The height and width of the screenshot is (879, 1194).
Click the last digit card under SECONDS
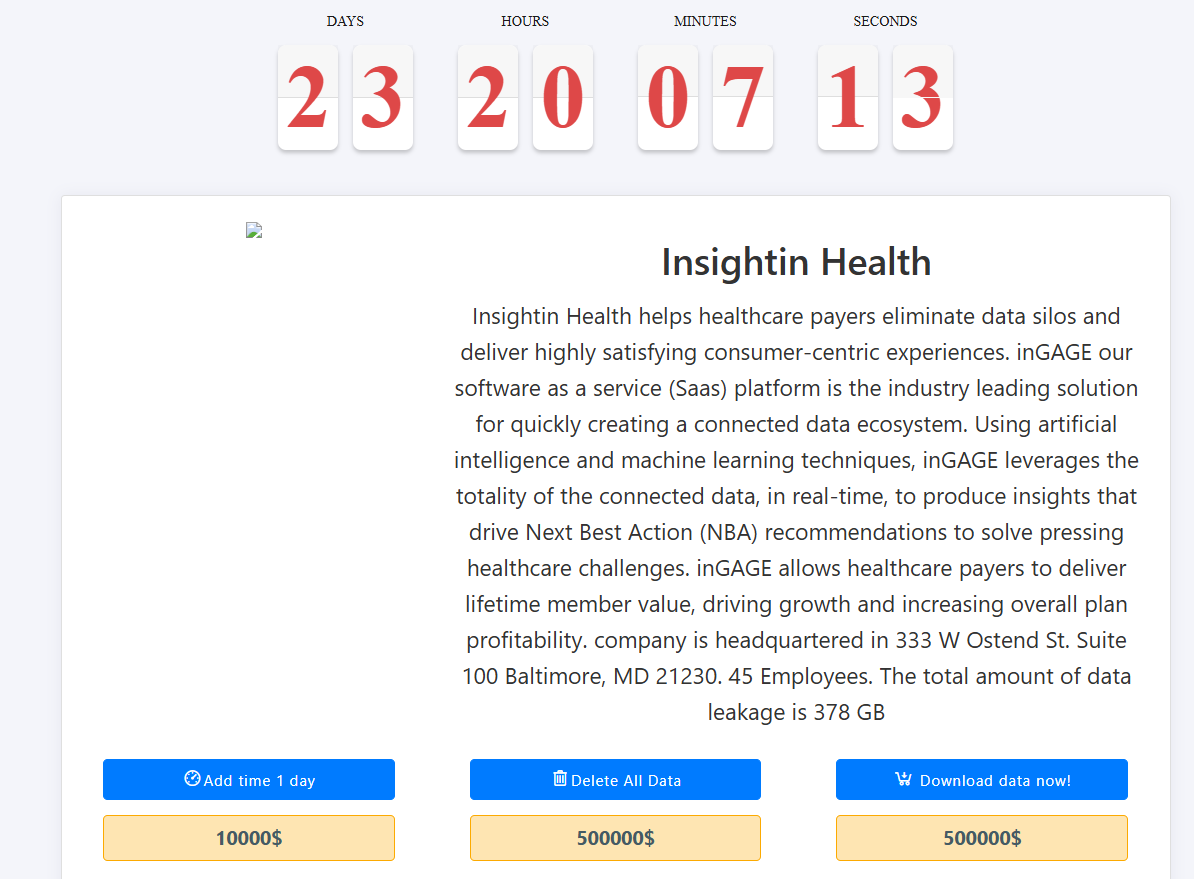point(923,97)
